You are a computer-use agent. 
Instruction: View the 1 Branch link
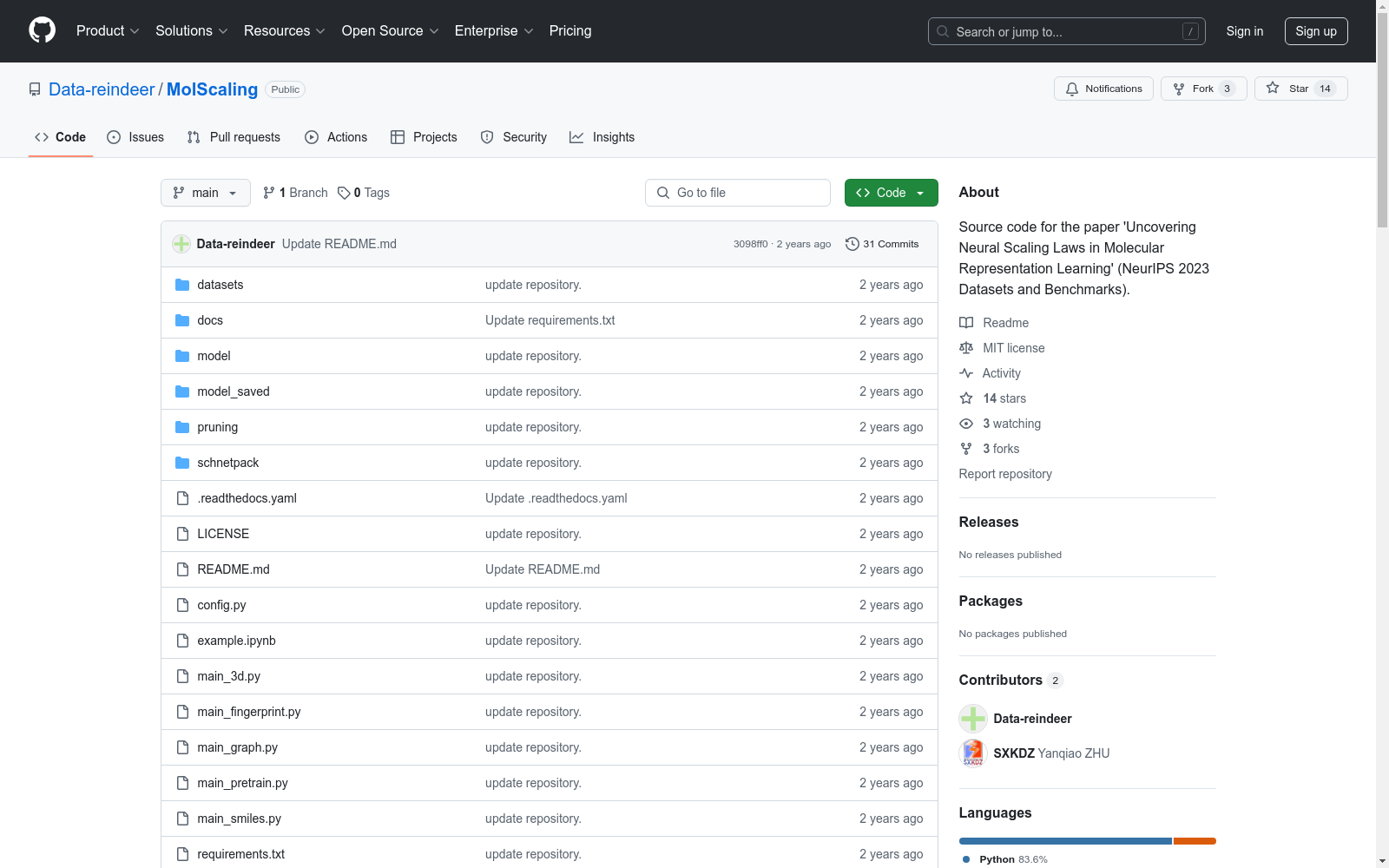(295, 193)
